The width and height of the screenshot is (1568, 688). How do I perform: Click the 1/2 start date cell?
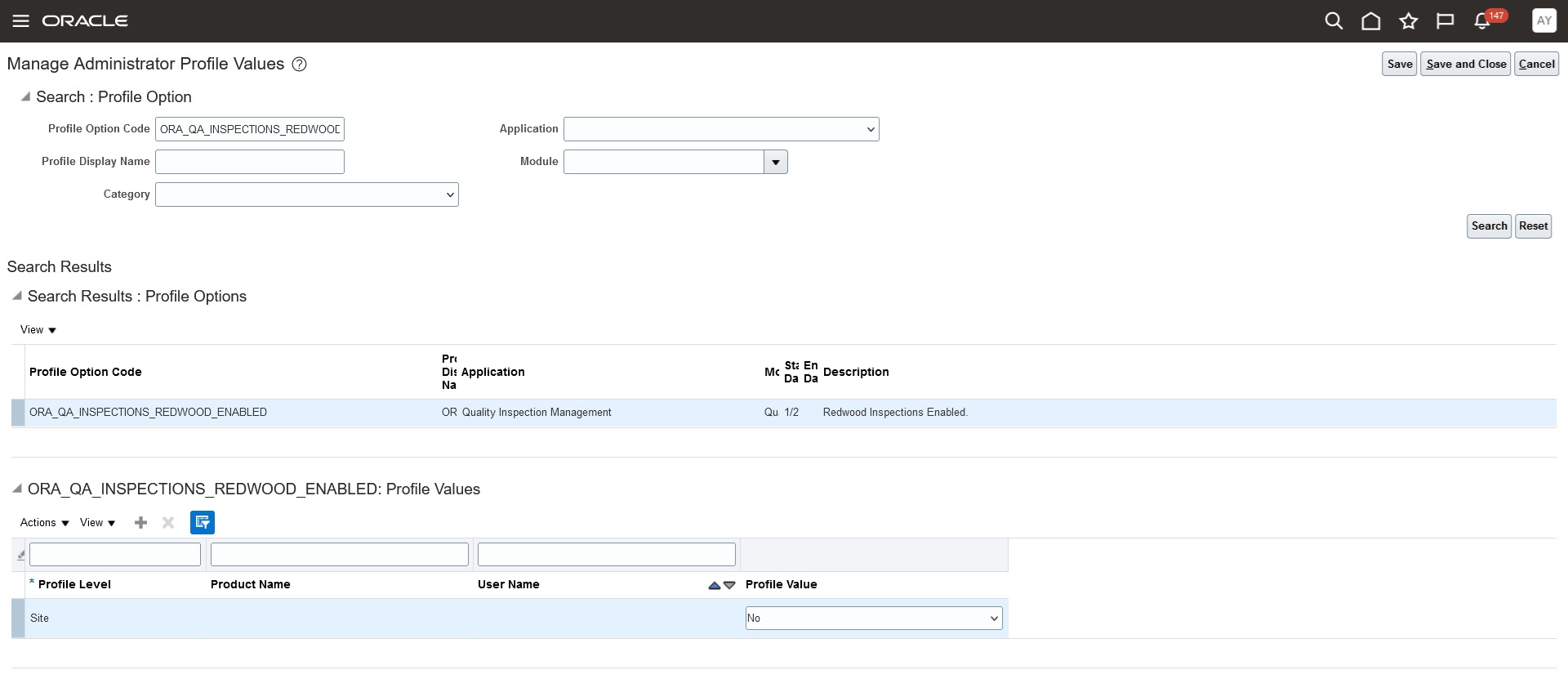(x=791, y=413)
